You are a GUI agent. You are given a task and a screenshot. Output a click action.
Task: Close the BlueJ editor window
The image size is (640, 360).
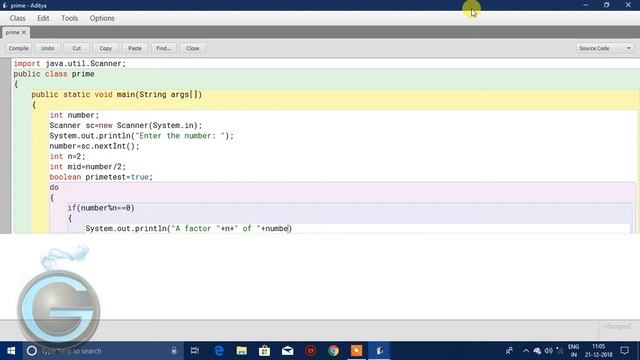(628, 5)
